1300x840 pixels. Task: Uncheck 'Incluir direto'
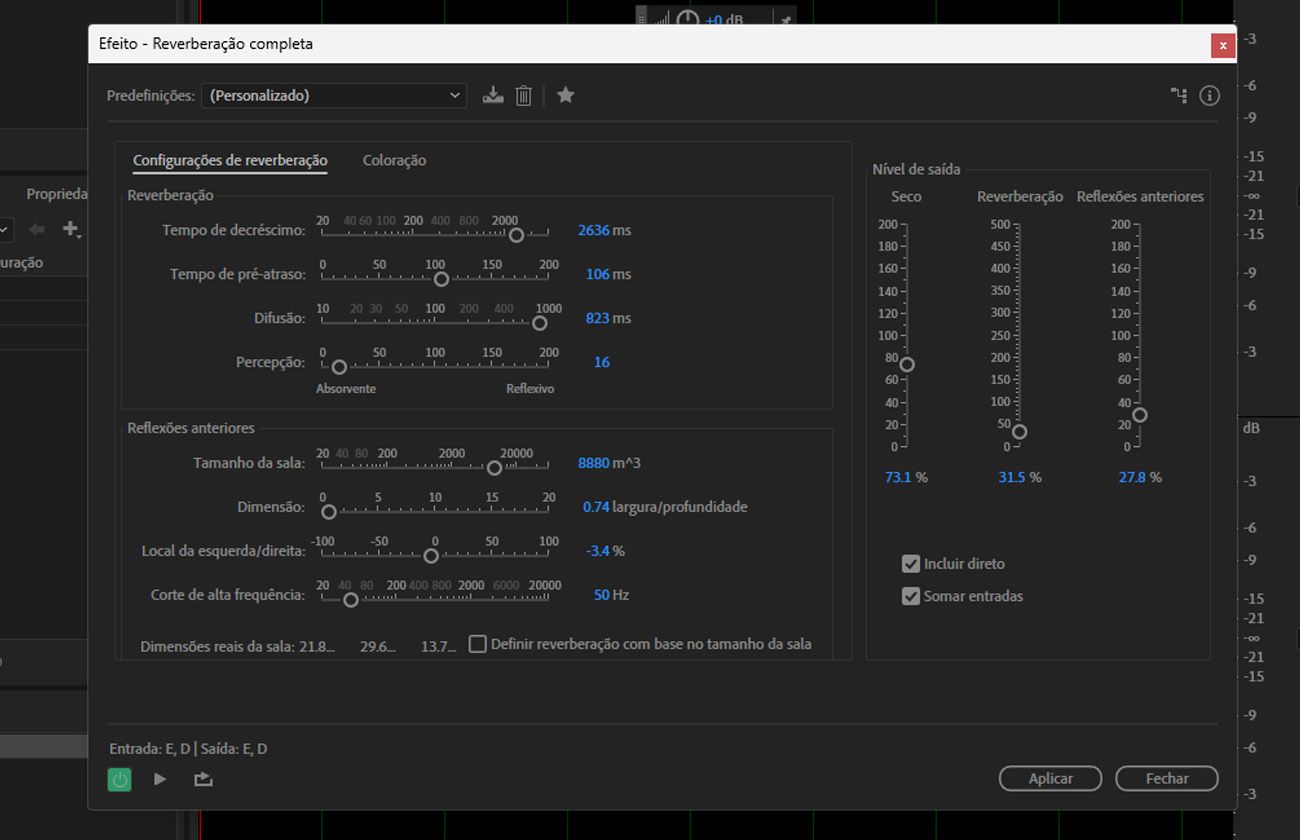click(x=910, y=563)
